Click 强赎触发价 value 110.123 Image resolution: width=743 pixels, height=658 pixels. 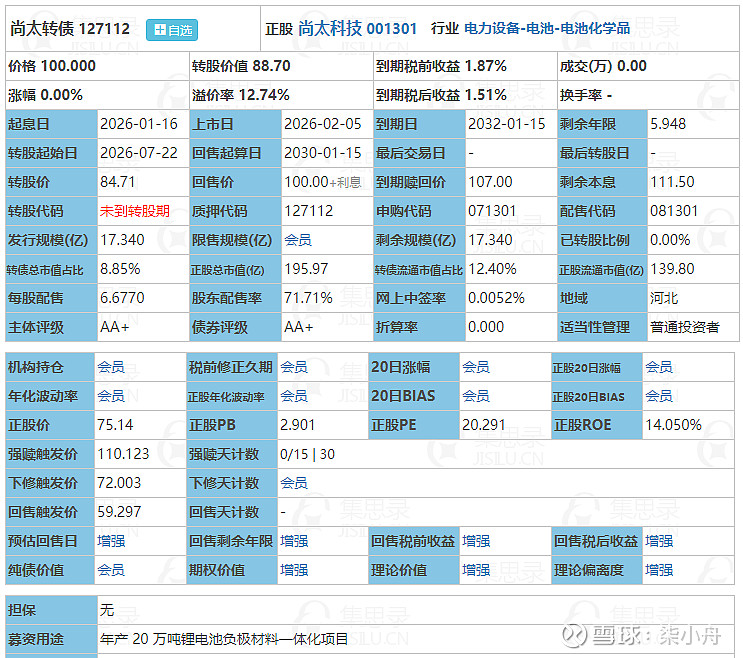(x=123, y=454)
